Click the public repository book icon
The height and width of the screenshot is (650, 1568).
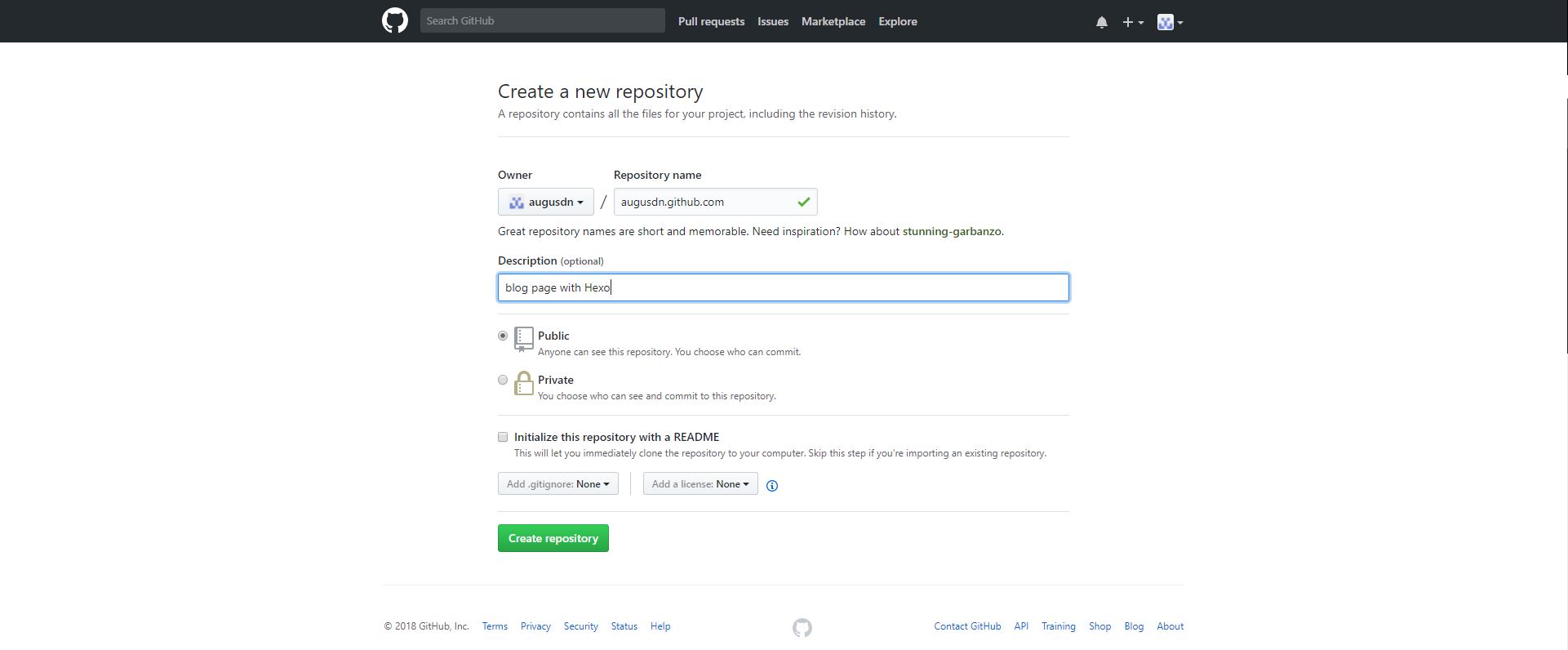pyautogui.click(x=524, y=339)
